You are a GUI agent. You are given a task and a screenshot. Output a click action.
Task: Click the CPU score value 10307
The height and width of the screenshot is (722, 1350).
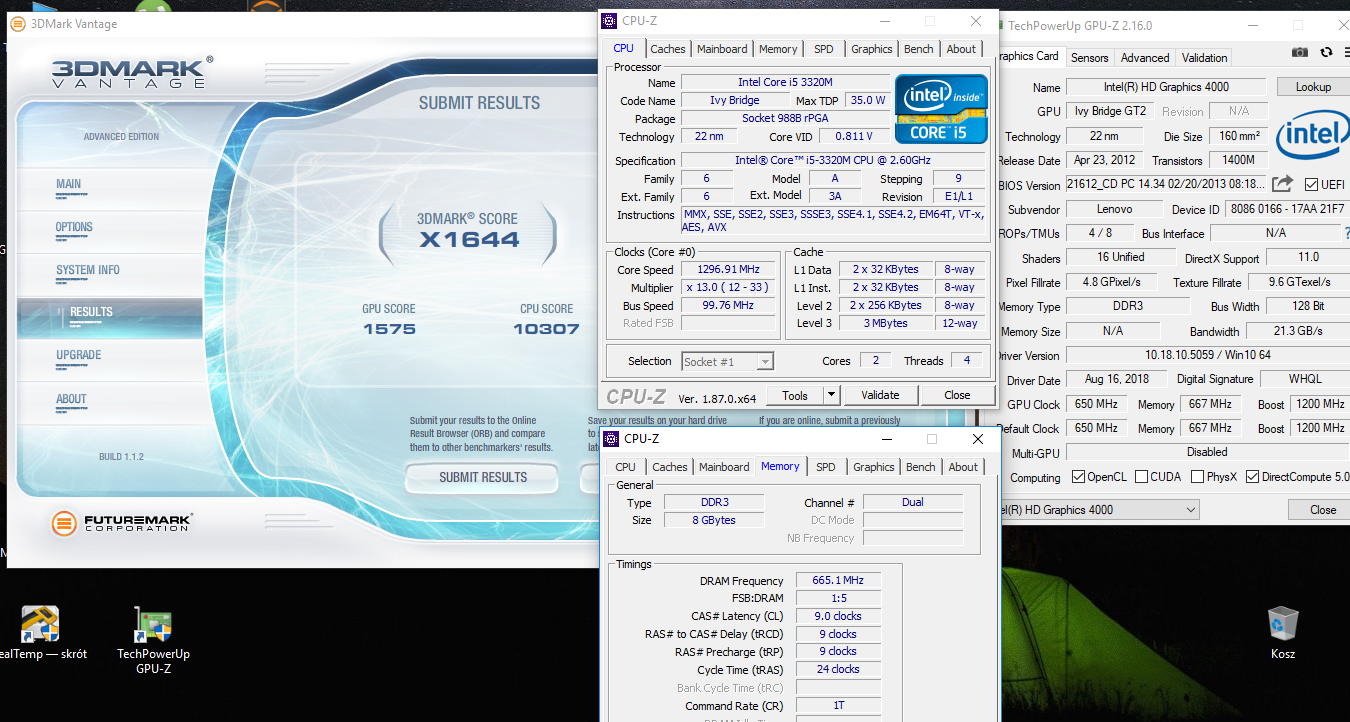point(546,329)
